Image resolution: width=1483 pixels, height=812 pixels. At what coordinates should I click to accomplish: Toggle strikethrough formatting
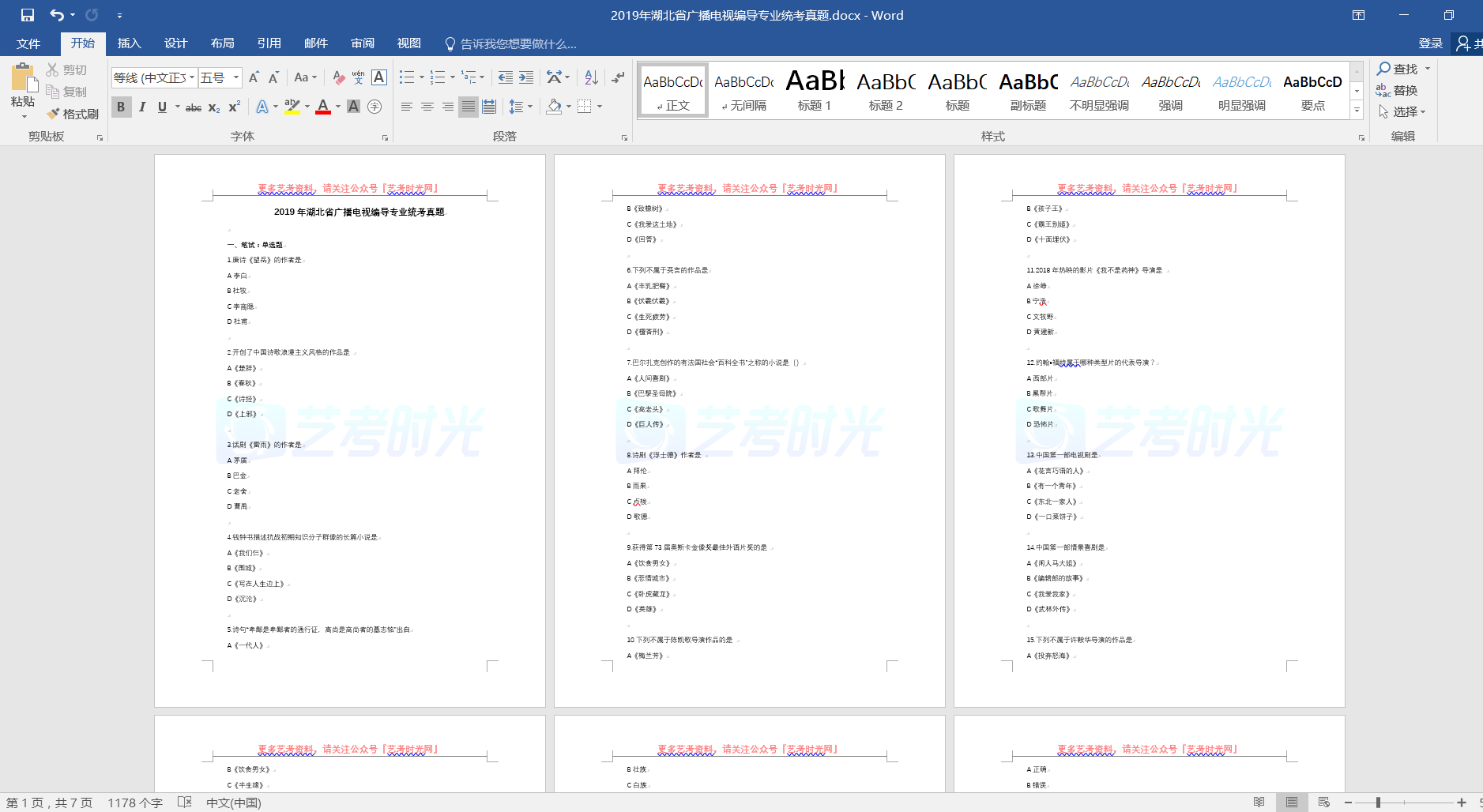193,107
